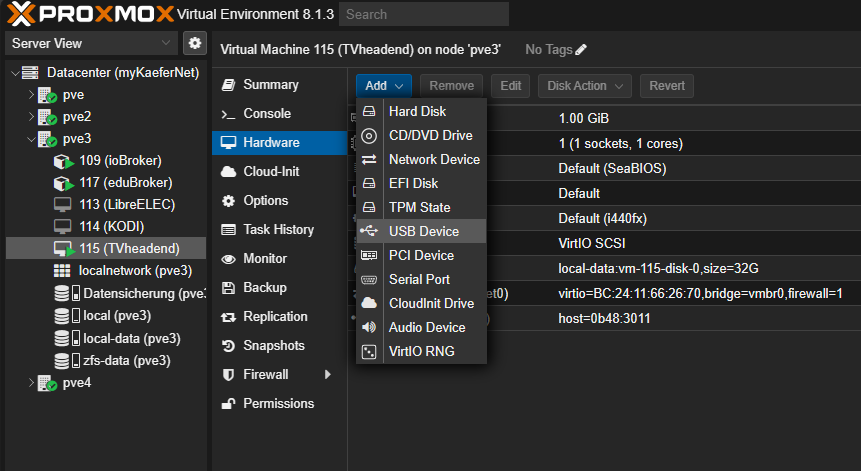Click the Search input field
The height and width of the screenshot is (471, 861).
(423, 15)
